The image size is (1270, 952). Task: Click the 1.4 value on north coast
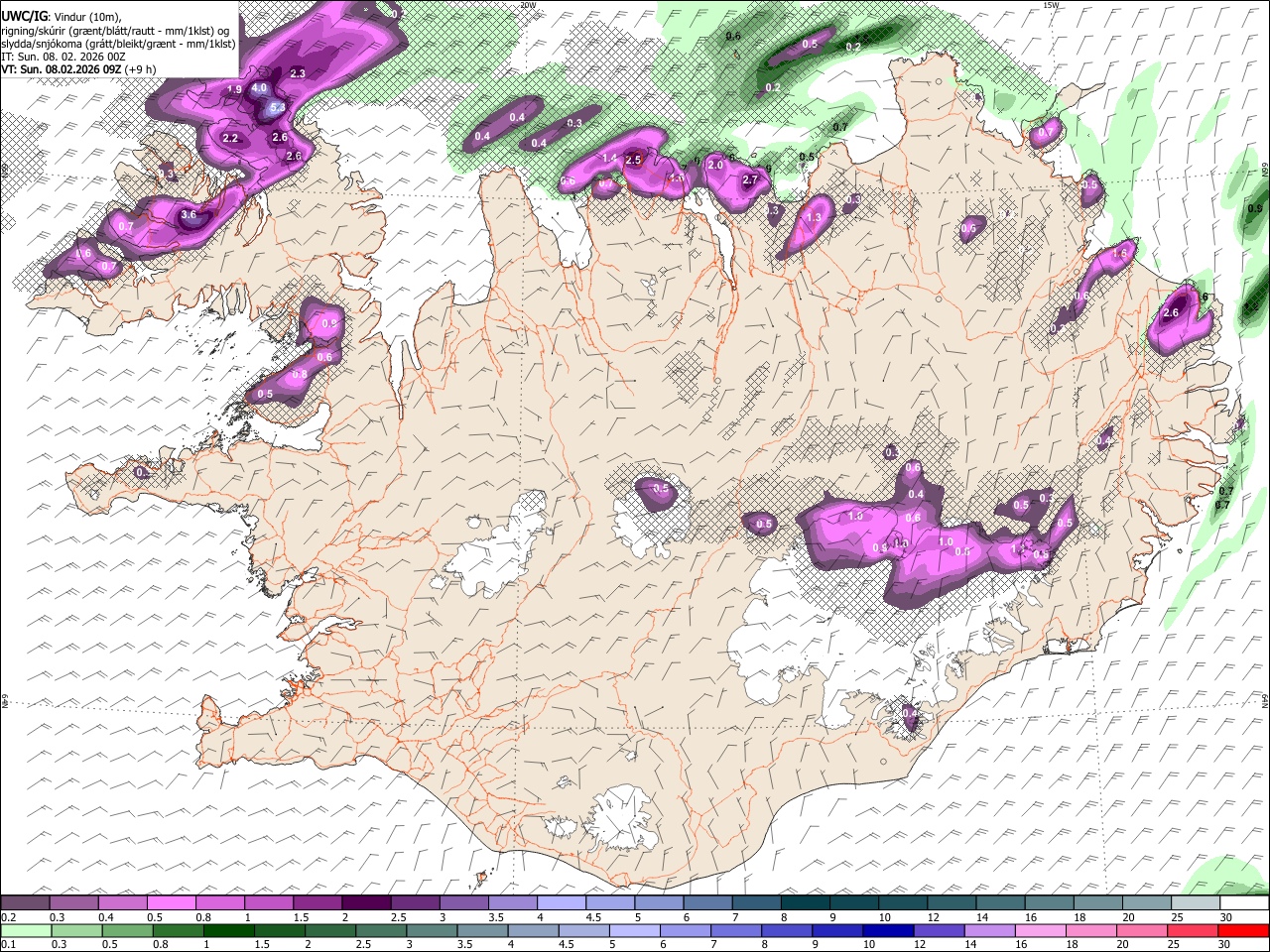point(610,159)
